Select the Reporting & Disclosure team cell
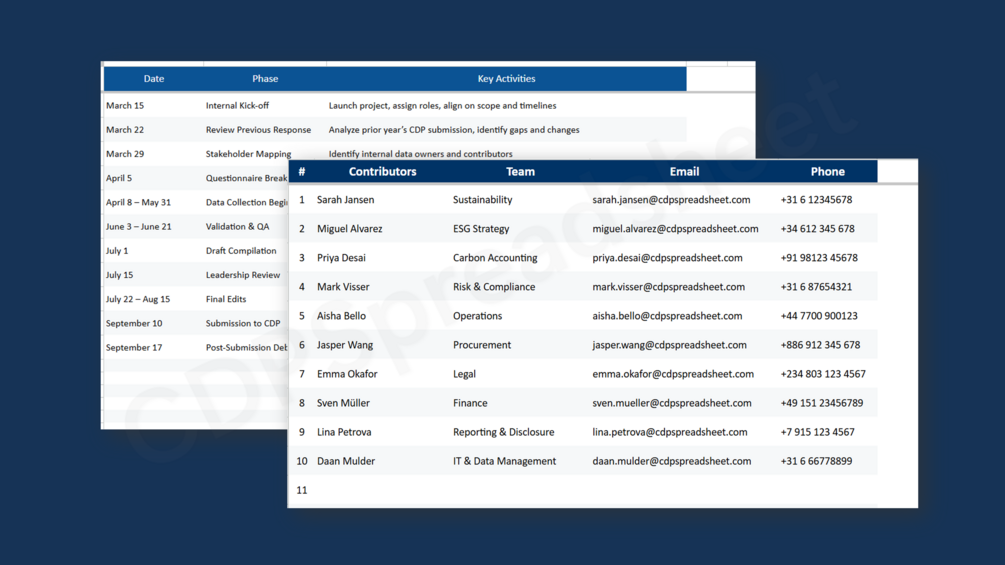1005x565 pixels. point(503,432)
